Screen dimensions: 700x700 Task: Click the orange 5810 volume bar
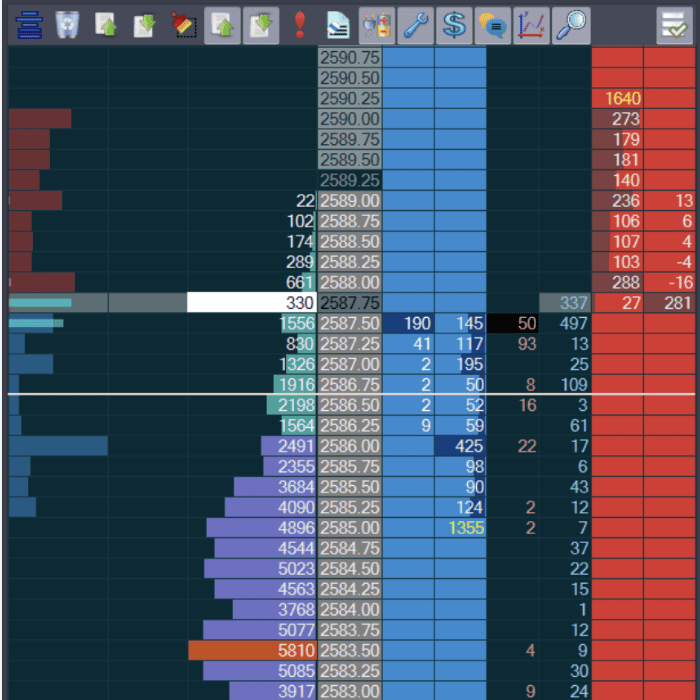[252, 650]
